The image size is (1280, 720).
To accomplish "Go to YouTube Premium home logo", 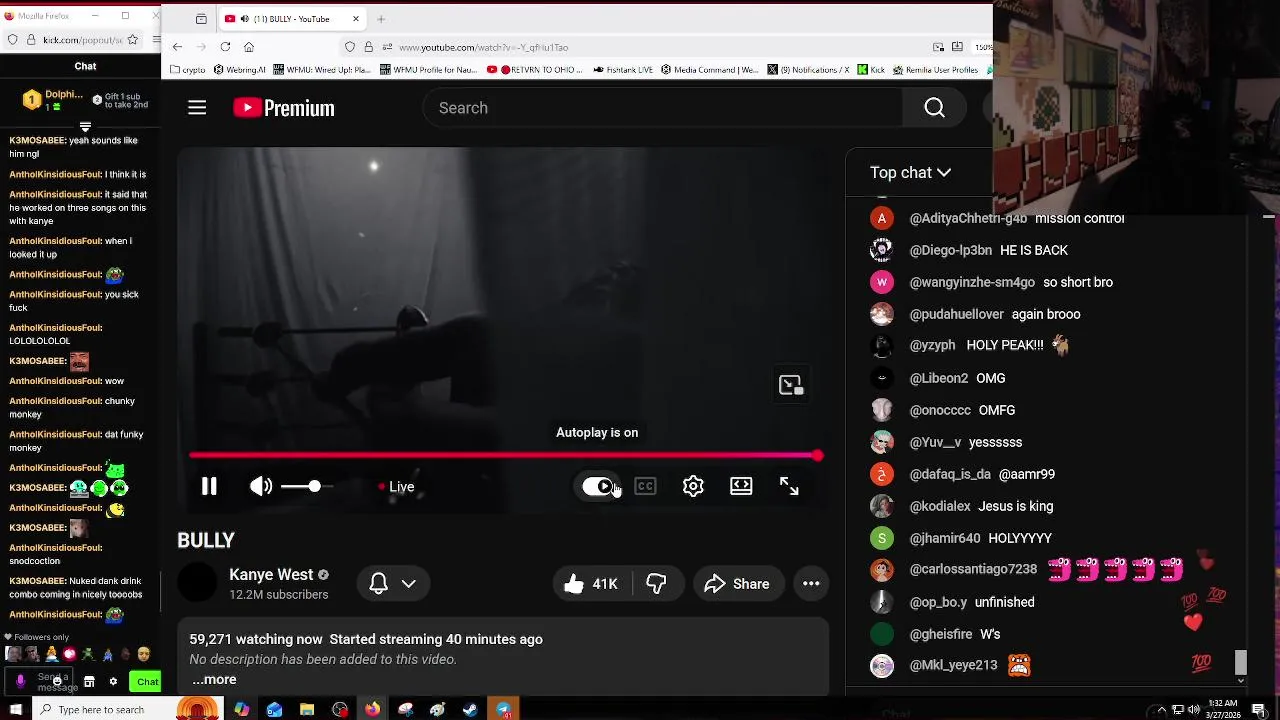I will click(x=284, y=108).
